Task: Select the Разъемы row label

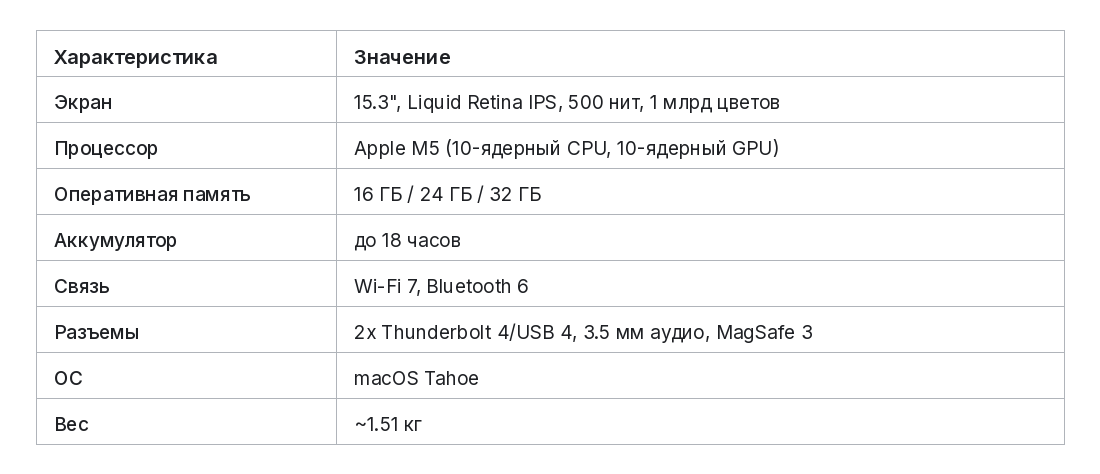Action: [97, 332]
